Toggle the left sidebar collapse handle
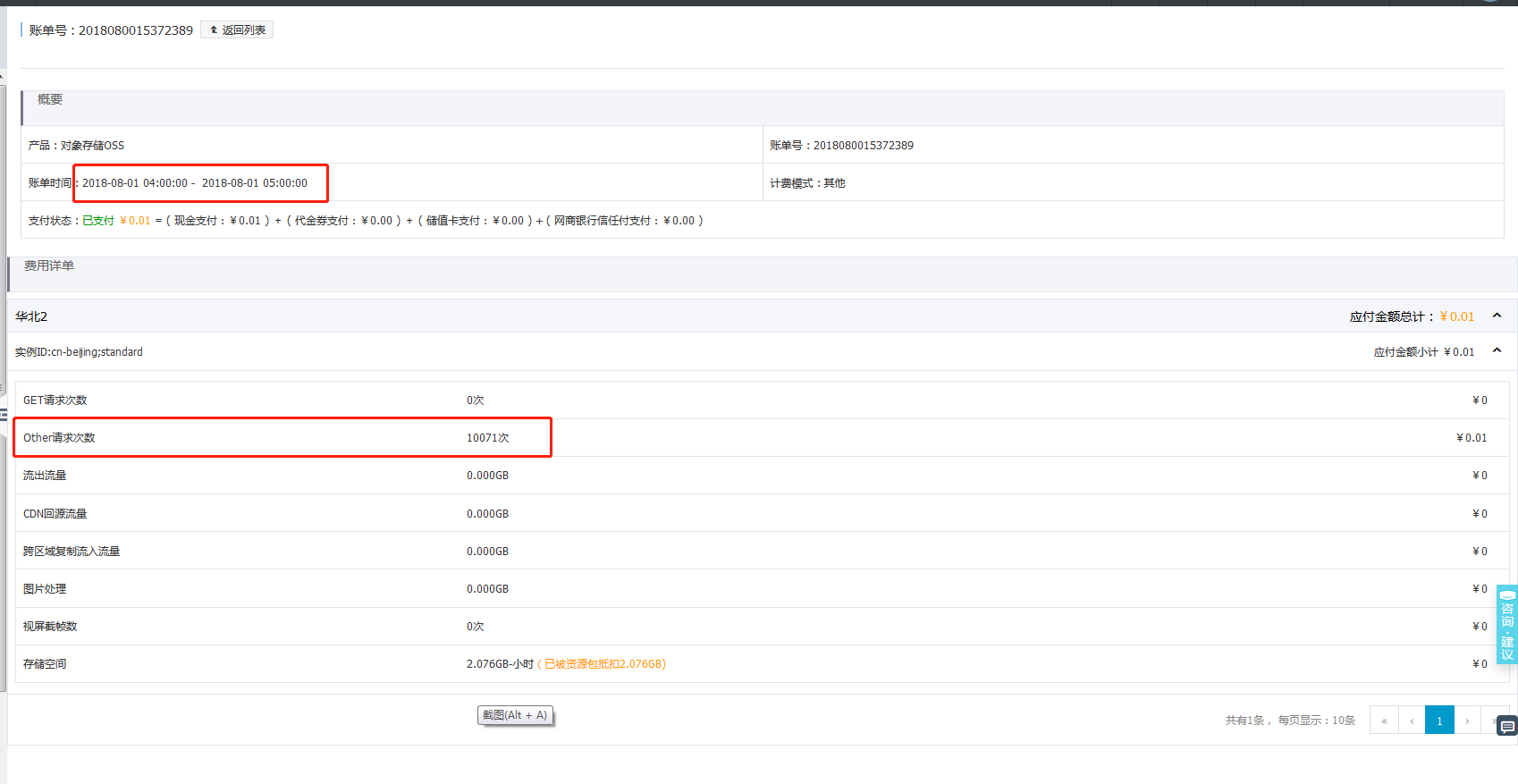This screenshot has width=1518, height=784. click(4, 415)
